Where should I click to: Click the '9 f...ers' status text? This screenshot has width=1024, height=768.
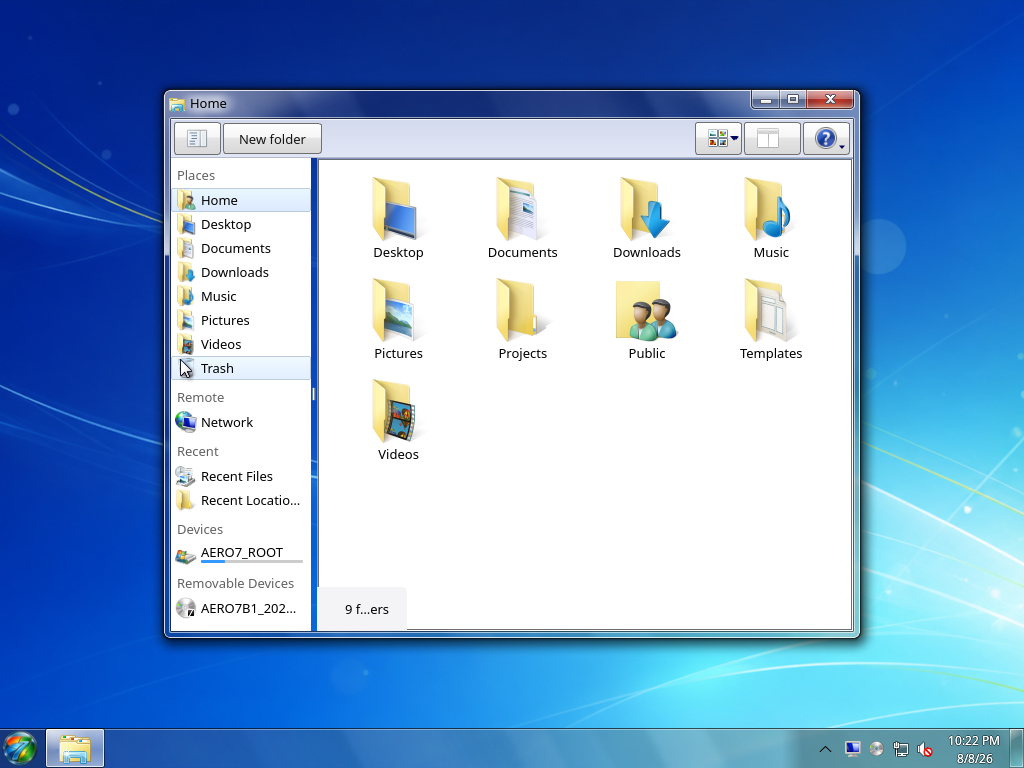(x=366, y=609)
